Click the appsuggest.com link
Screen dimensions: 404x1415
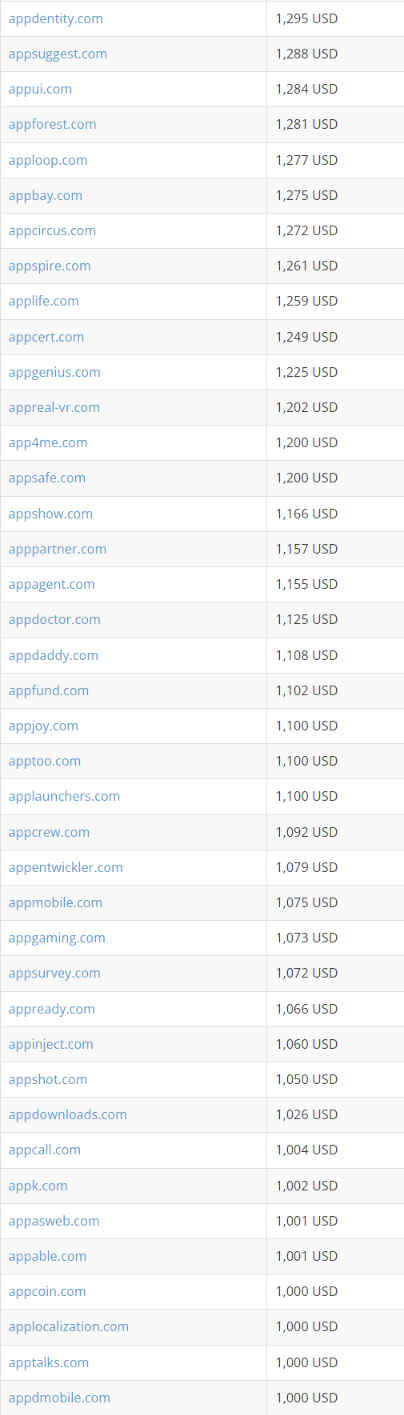(x=57, y=54)
